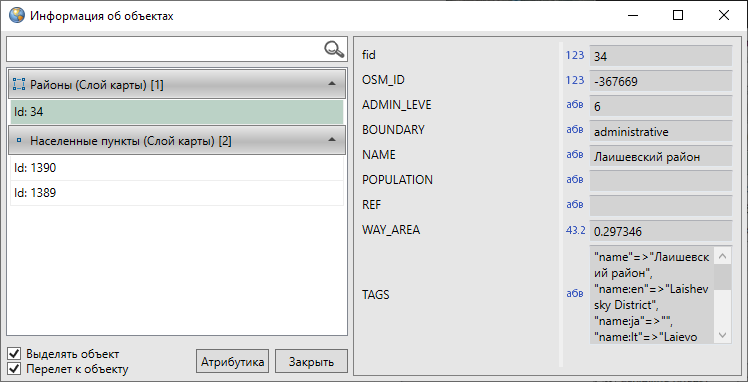The image size is (748, 382).
Task: Collapse the Населенные пункты layer group
Action: point(332,140)
